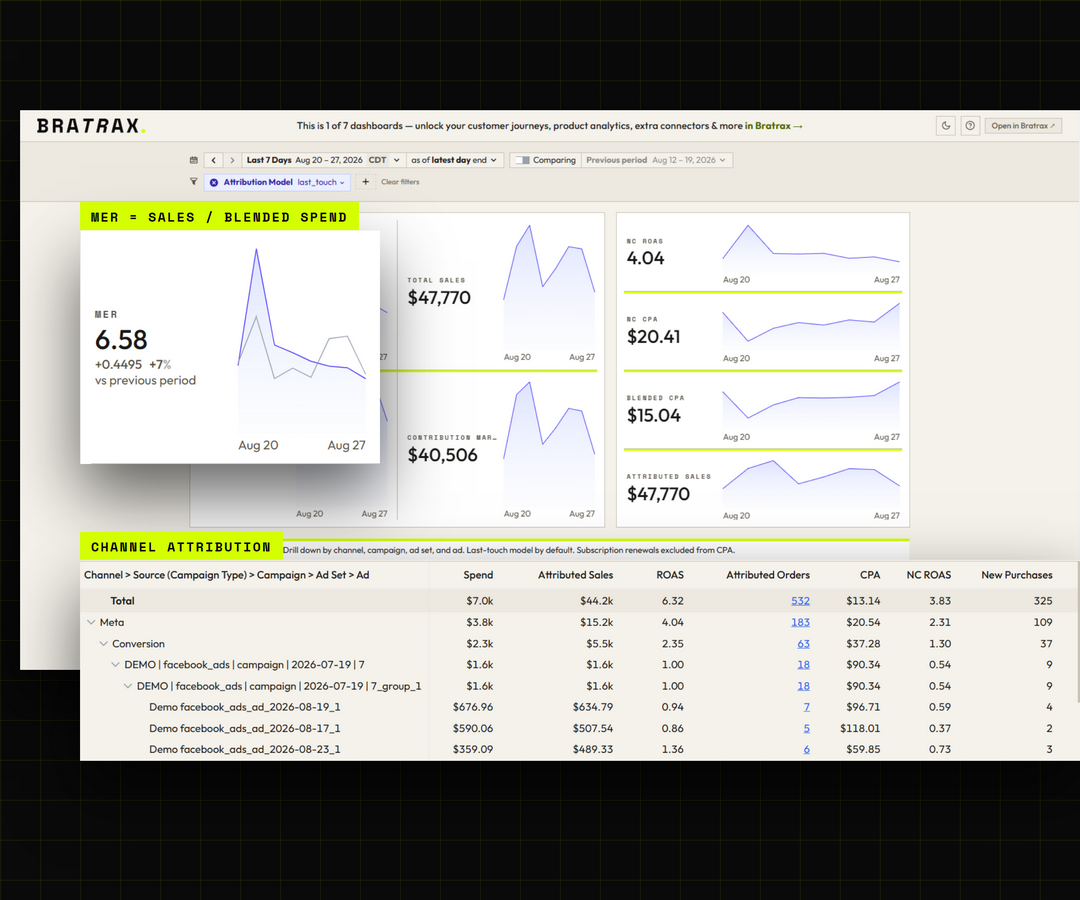Image resolution: width=1080 pixels, height=900 pixels.
Task: Open the 5 orders link for ad 2026-08-17_1
Action: [x=807, y=728]
